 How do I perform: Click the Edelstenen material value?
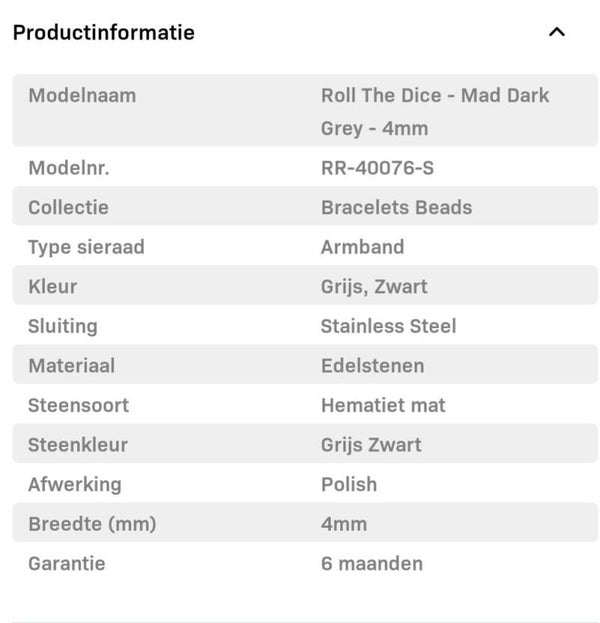[x=372, y=366]
